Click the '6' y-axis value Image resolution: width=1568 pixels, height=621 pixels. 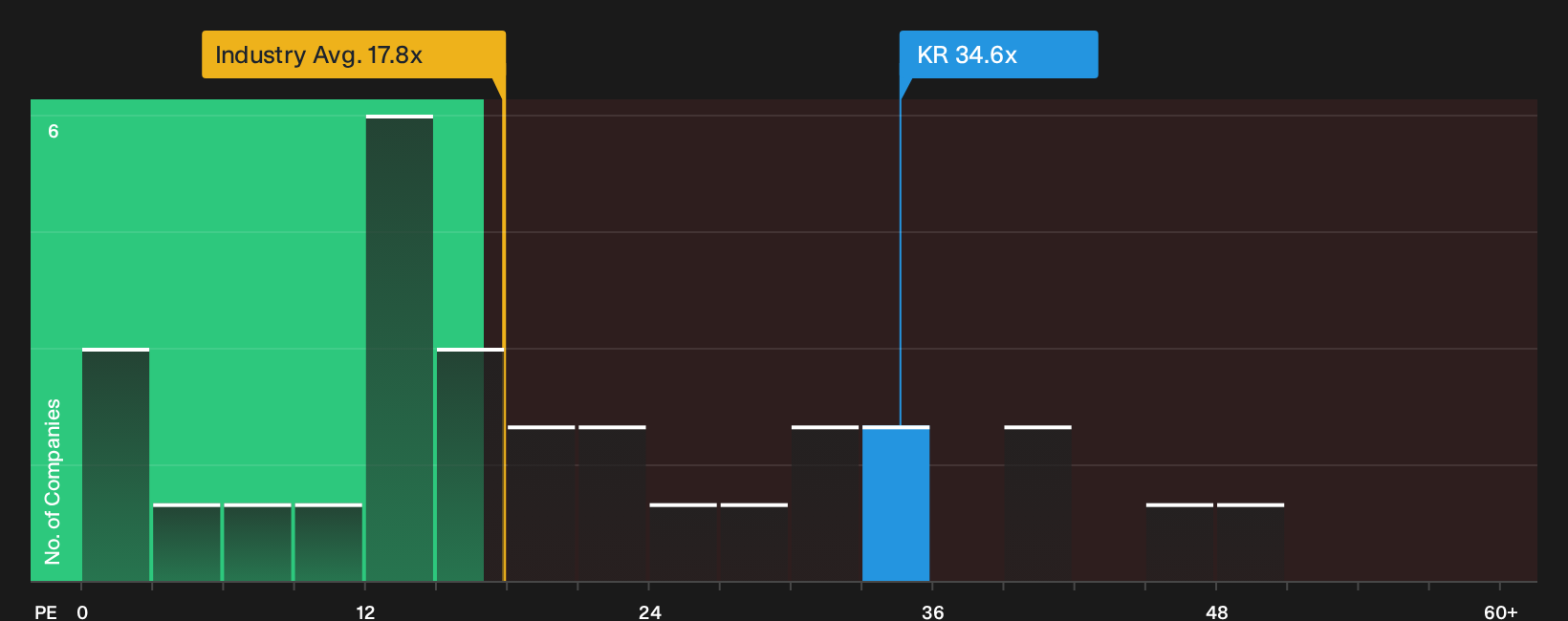pyautogui.click(x=54, y=131)
